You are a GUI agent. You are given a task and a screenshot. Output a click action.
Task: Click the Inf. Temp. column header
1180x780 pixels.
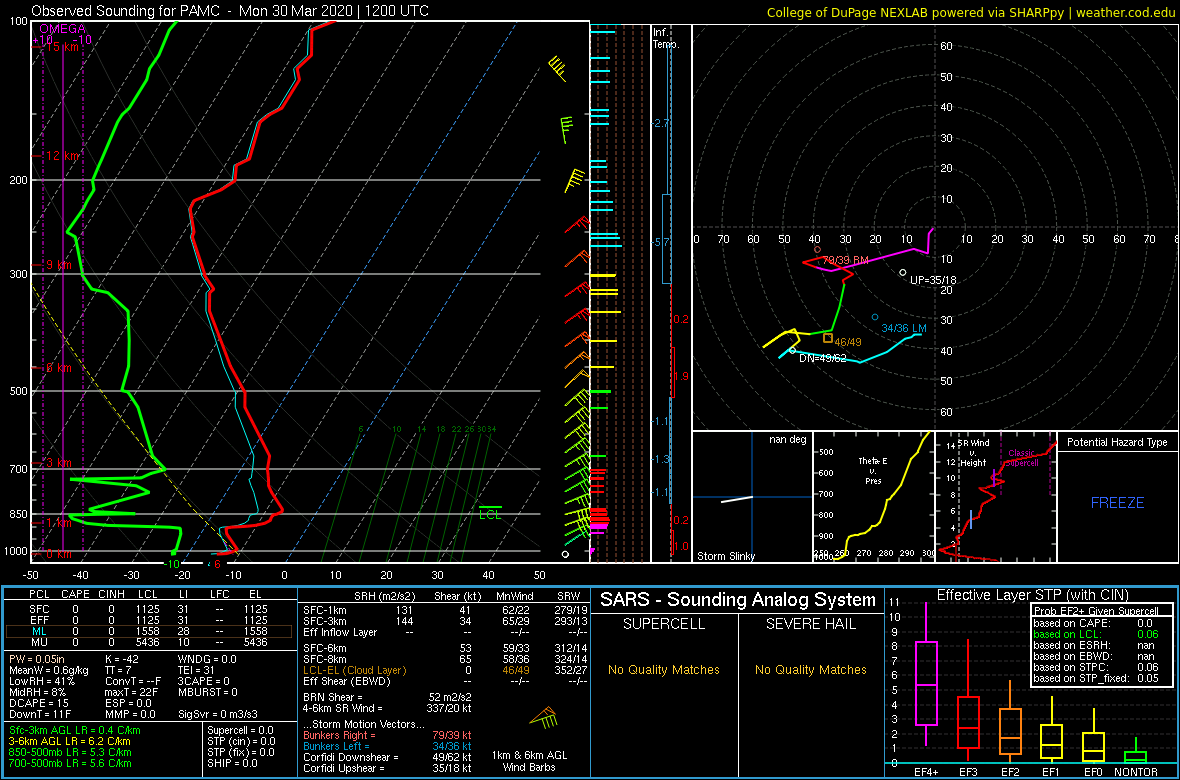tap(666, 38)
